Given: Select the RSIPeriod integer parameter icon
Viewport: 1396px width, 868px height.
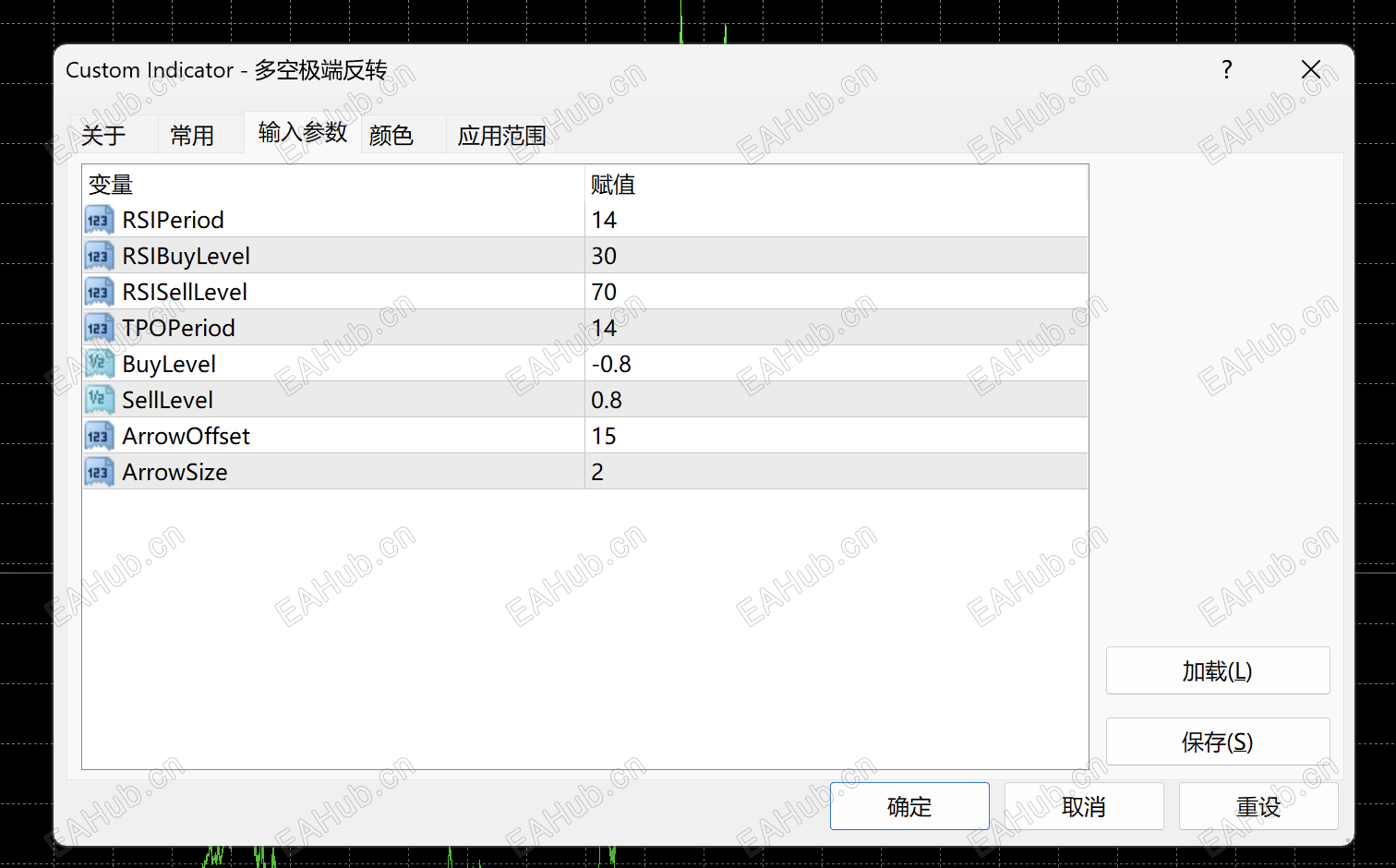Looking at the screenshot, I should pos(98,220).
